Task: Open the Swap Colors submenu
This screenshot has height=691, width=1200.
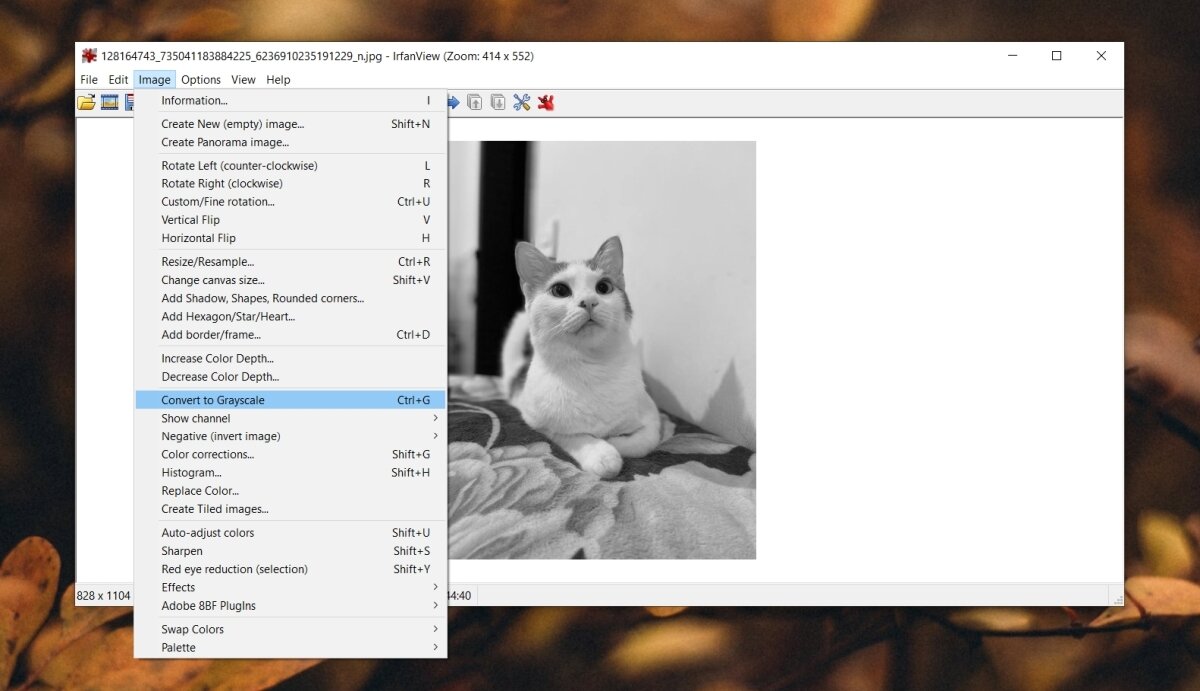Action: [x=192, y=629]
